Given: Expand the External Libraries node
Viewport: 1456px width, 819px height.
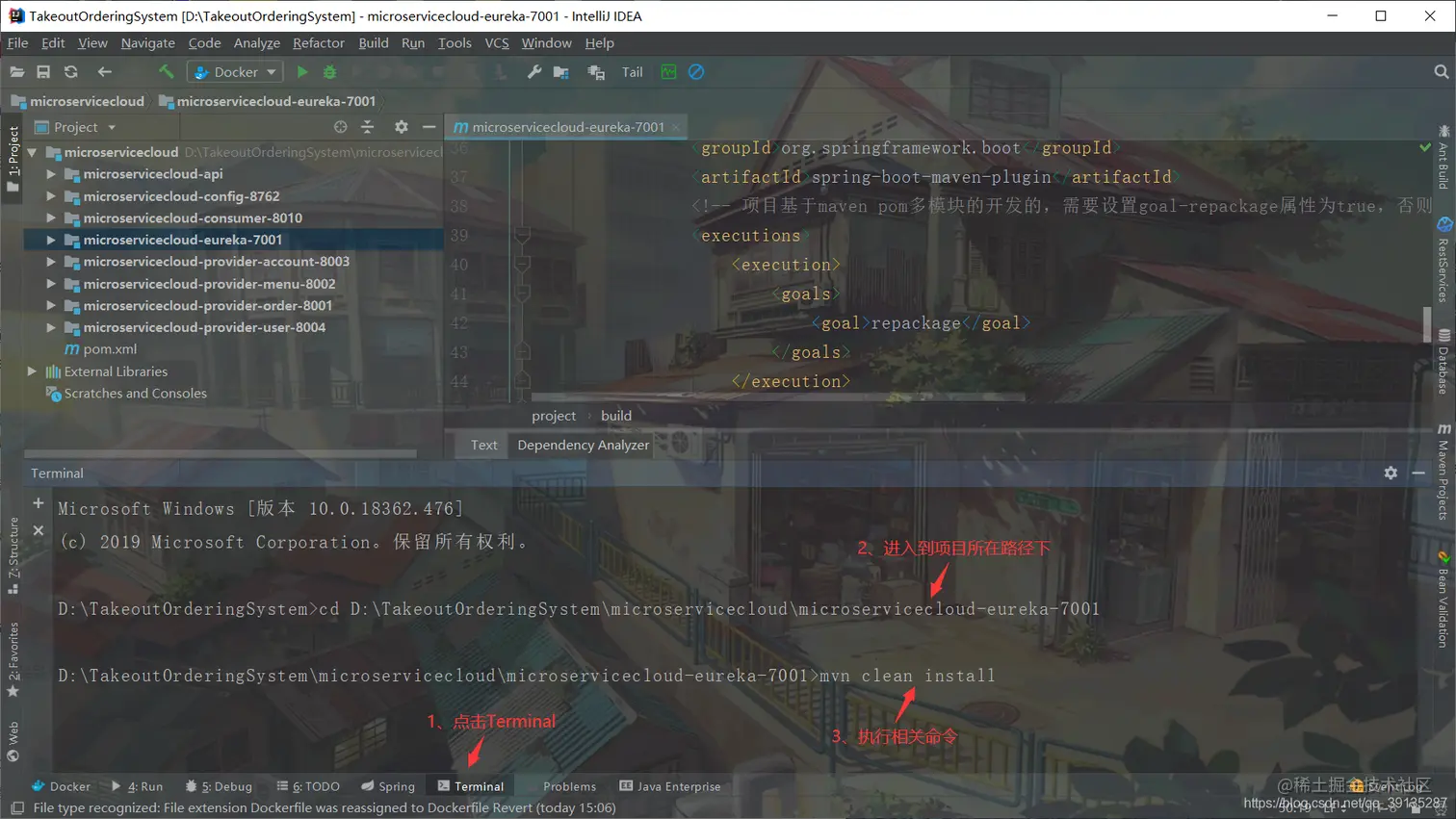Looking at the screenshot, I should click(x=33, y=371).
